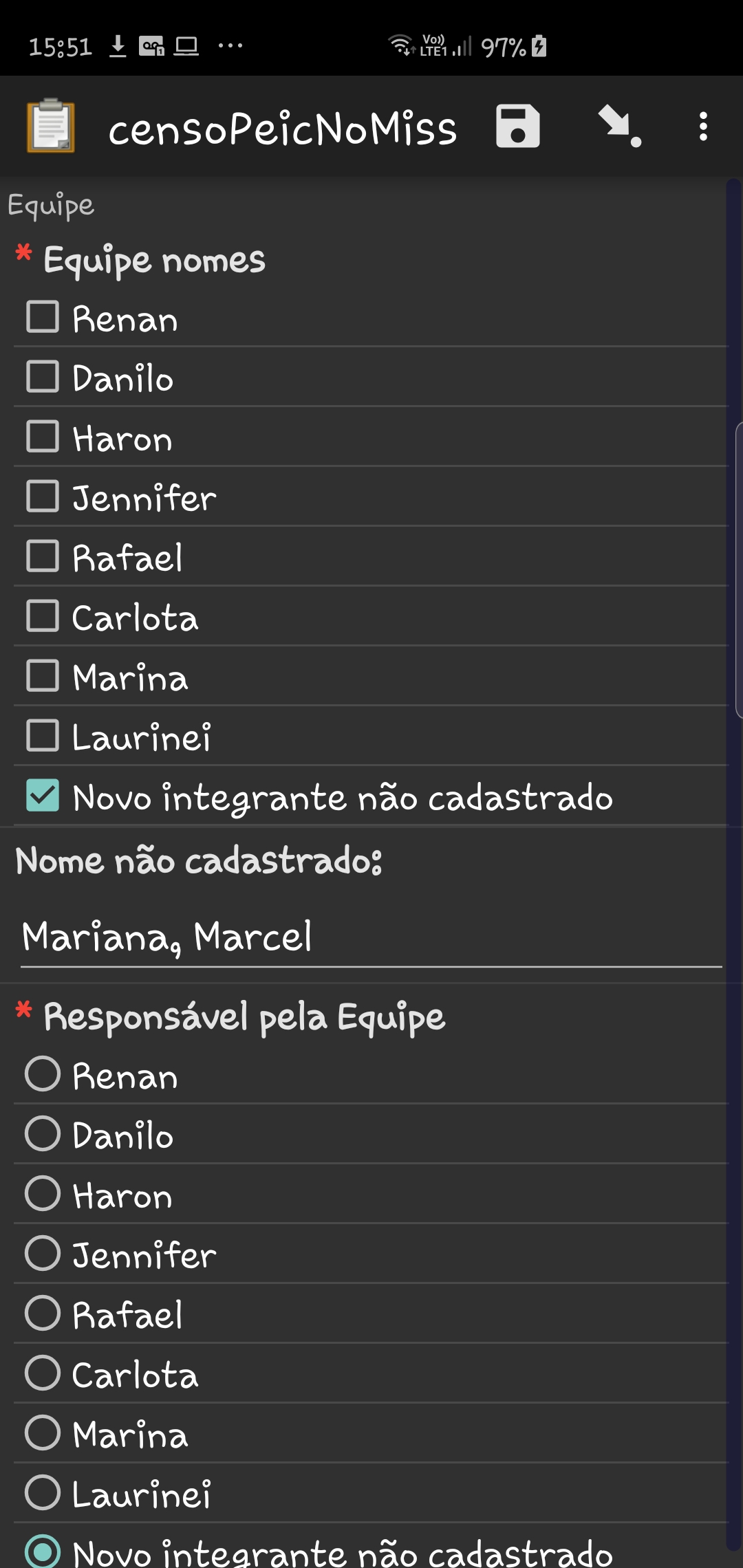Tap the download status bar icon
This screenshot has width=743, height=1568.
[118, 46]
